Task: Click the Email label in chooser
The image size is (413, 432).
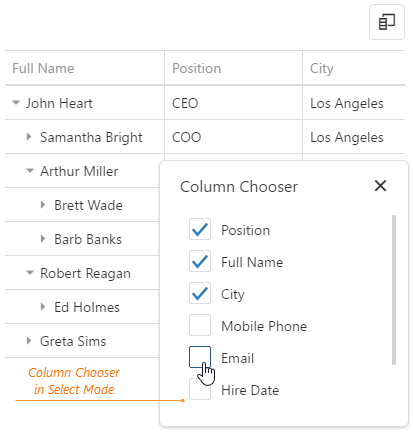Action: tap(237, 358)
